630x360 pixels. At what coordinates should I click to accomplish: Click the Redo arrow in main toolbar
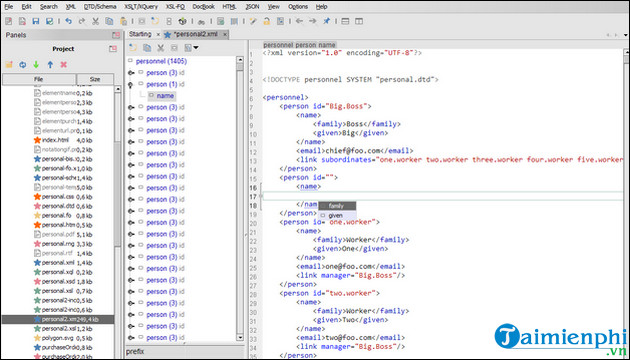(x=82, y=21)
